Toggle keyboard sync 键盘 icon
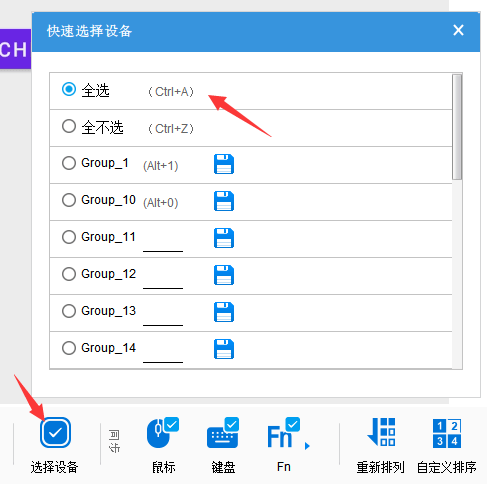Screen dimensions: 487x484 (x=223, y=432)
